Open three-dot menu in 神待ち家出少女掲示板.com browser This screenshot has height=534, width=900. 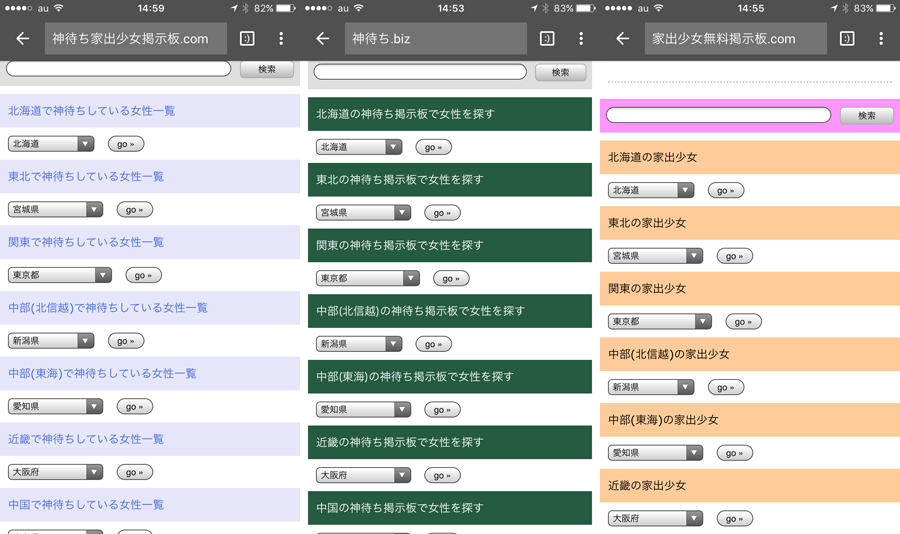click(x=281, y=38)
